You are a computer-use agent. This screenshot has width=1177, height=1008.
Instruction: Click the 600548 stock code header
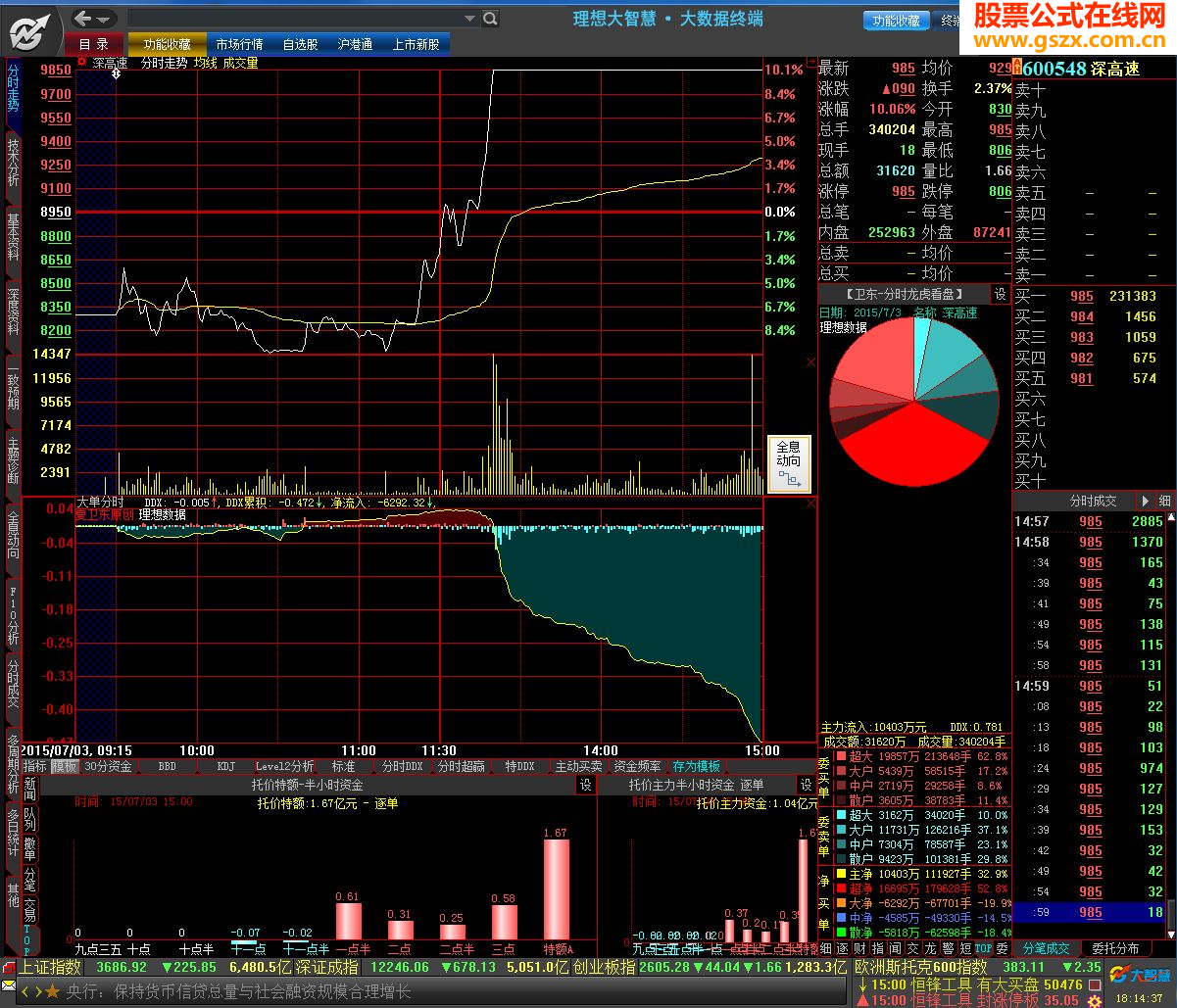[1054, 68]
